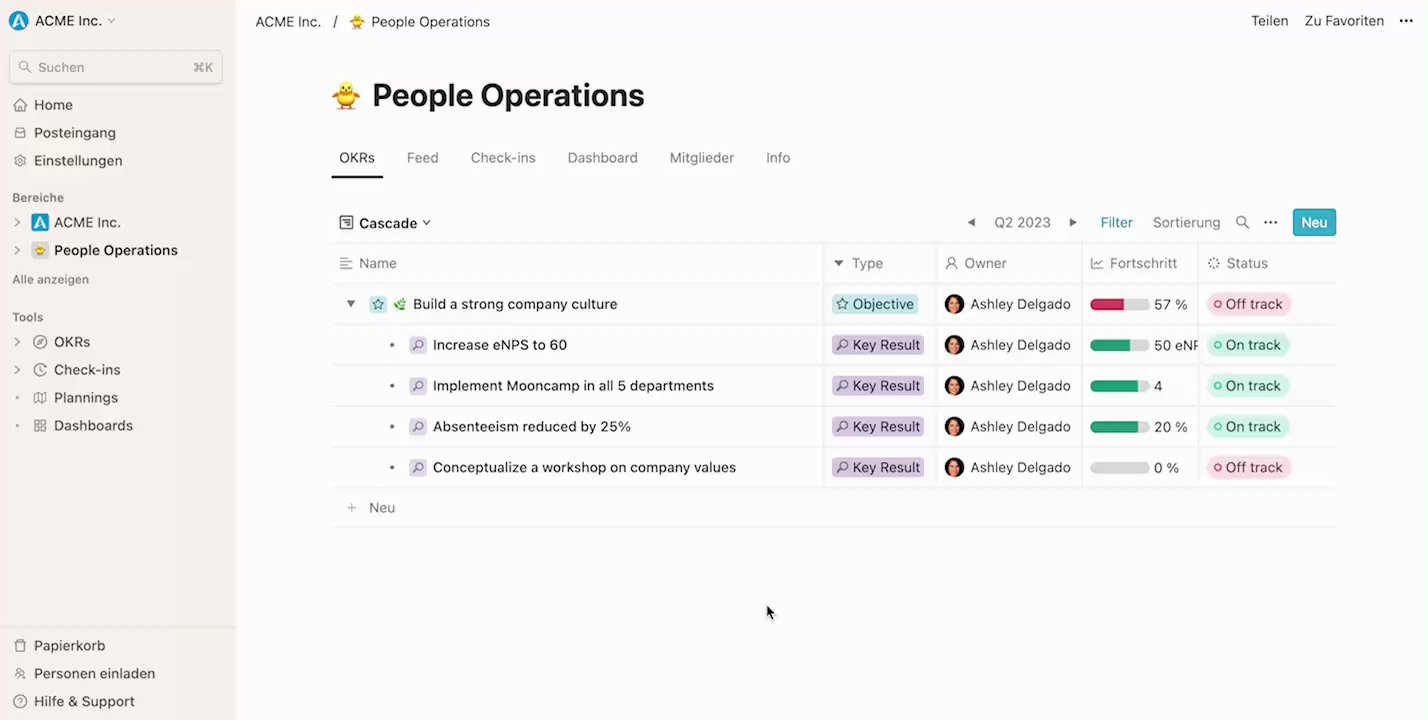Click the Off track status of the workshop key result

tap(1249, 467)
